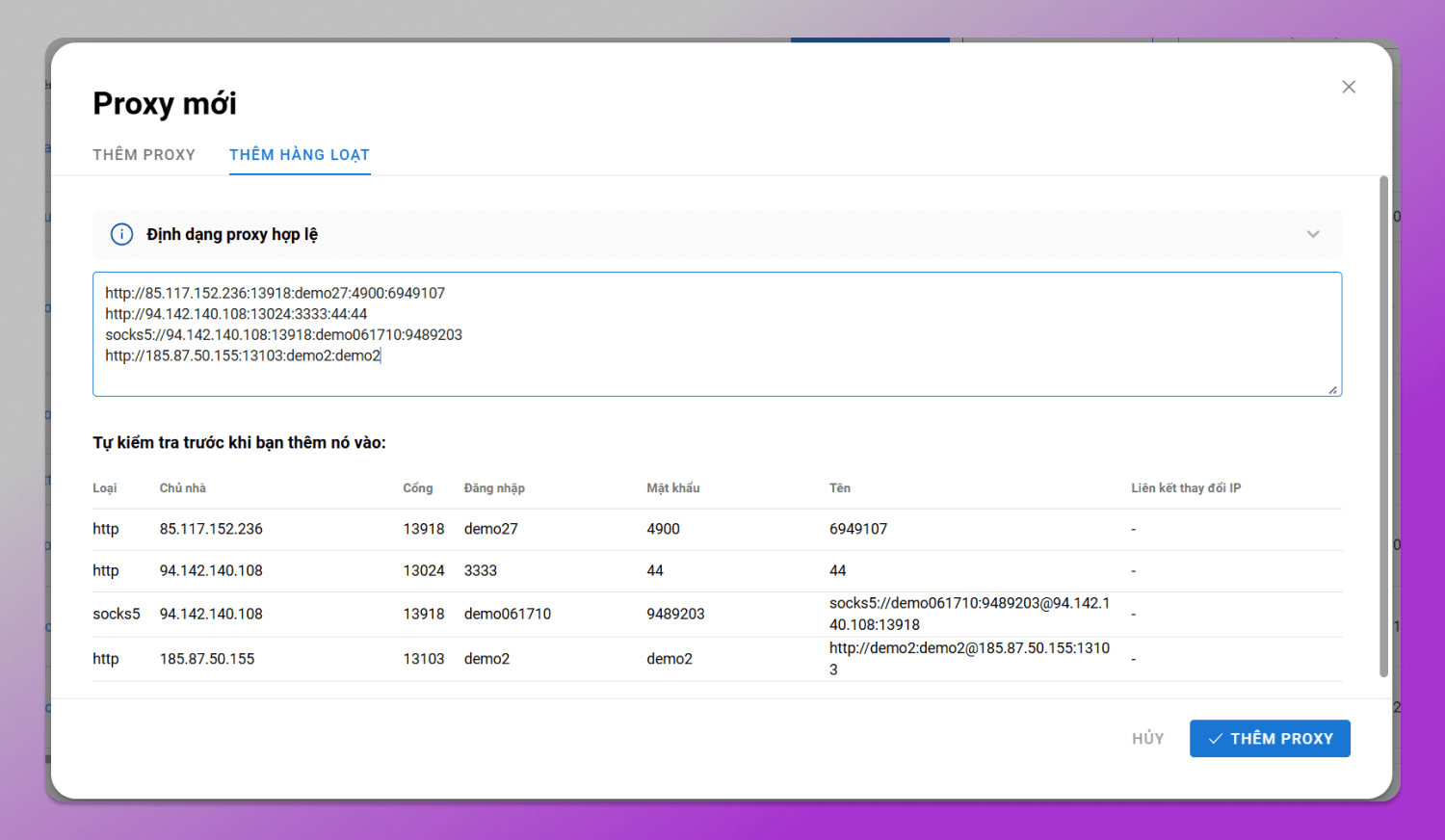Viewport: 1445px width, 840px height.
Task: Click the socks5://demo061710 link in Tên column
Action: pyautogui.click(x=969, y=614)
